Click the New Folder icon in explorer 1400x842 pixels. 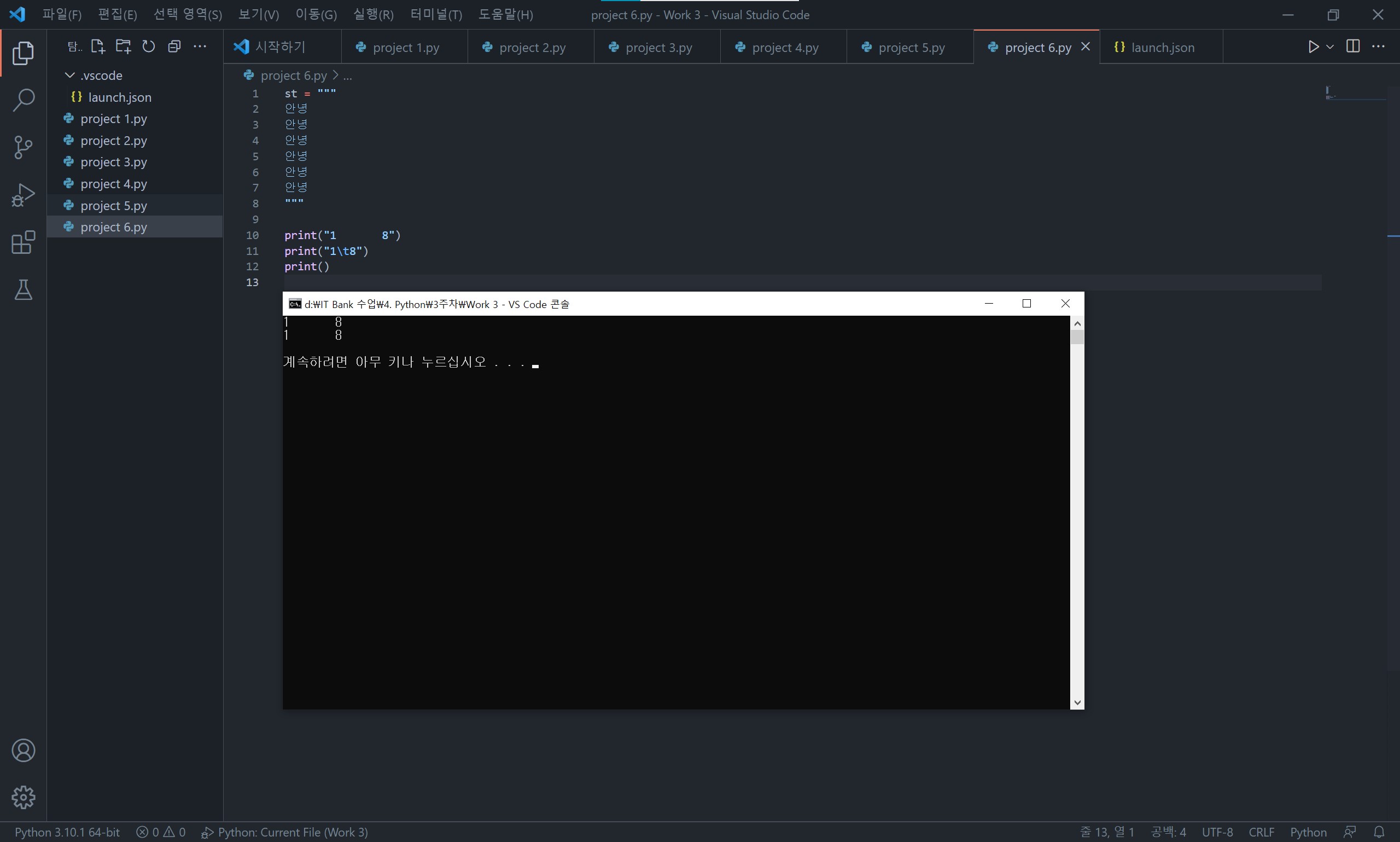(123, 47)
